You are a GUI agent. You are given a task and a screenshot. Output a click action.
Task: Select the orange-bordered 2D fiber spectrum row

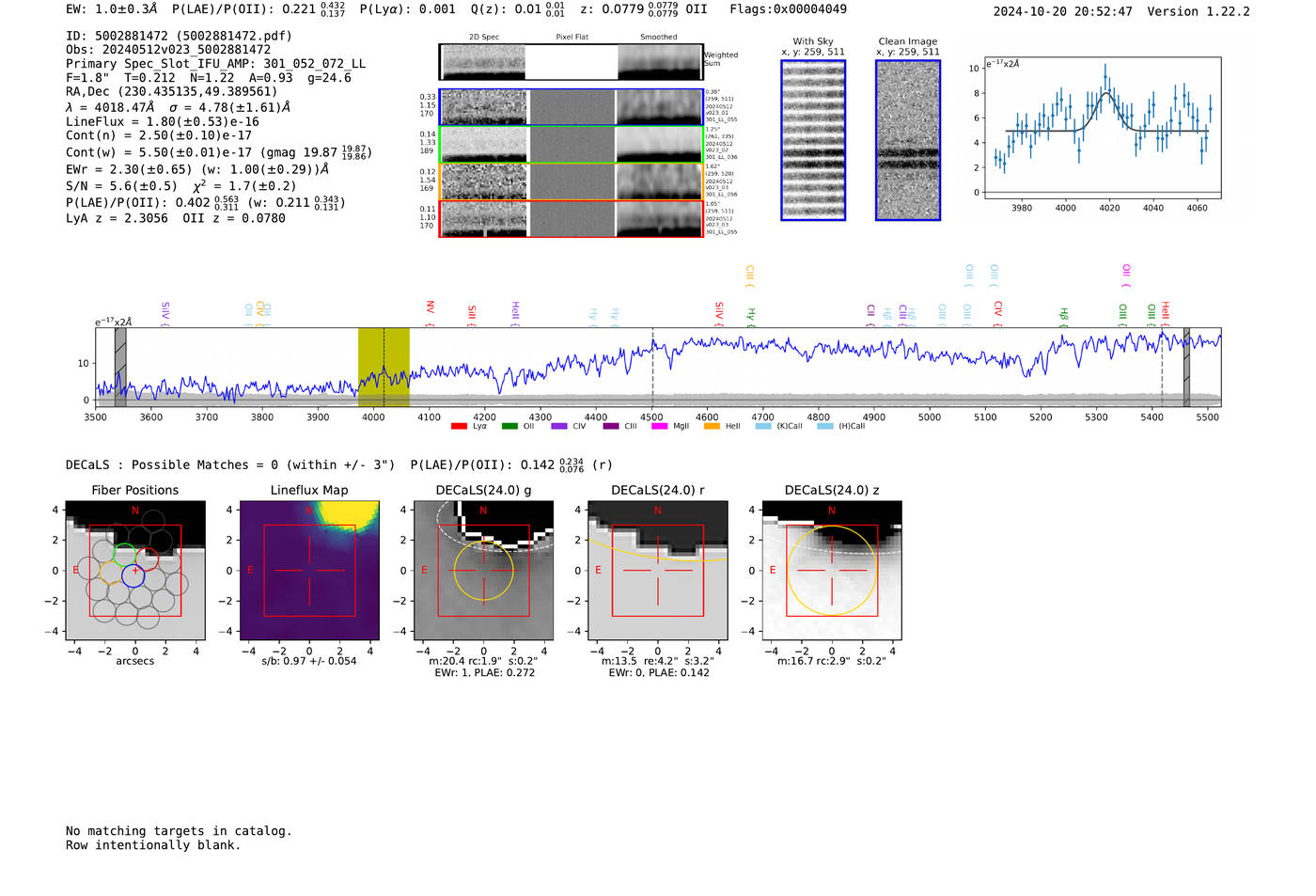tap(572, 181)
